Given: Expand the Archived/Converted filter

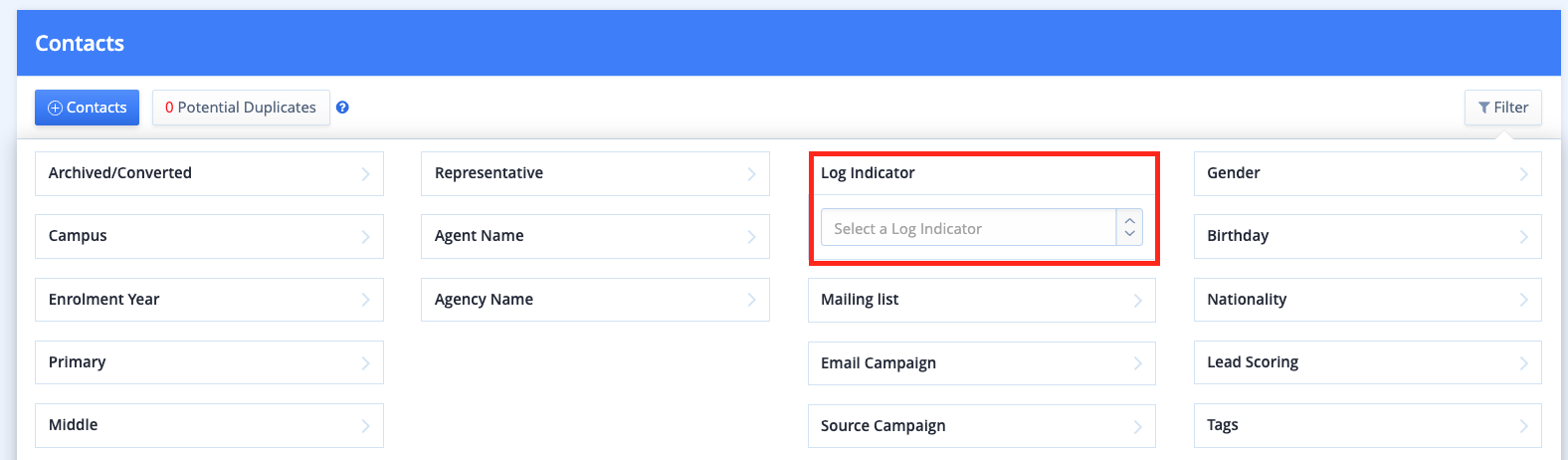Looking at the screenshot, I should coord(209,173).
